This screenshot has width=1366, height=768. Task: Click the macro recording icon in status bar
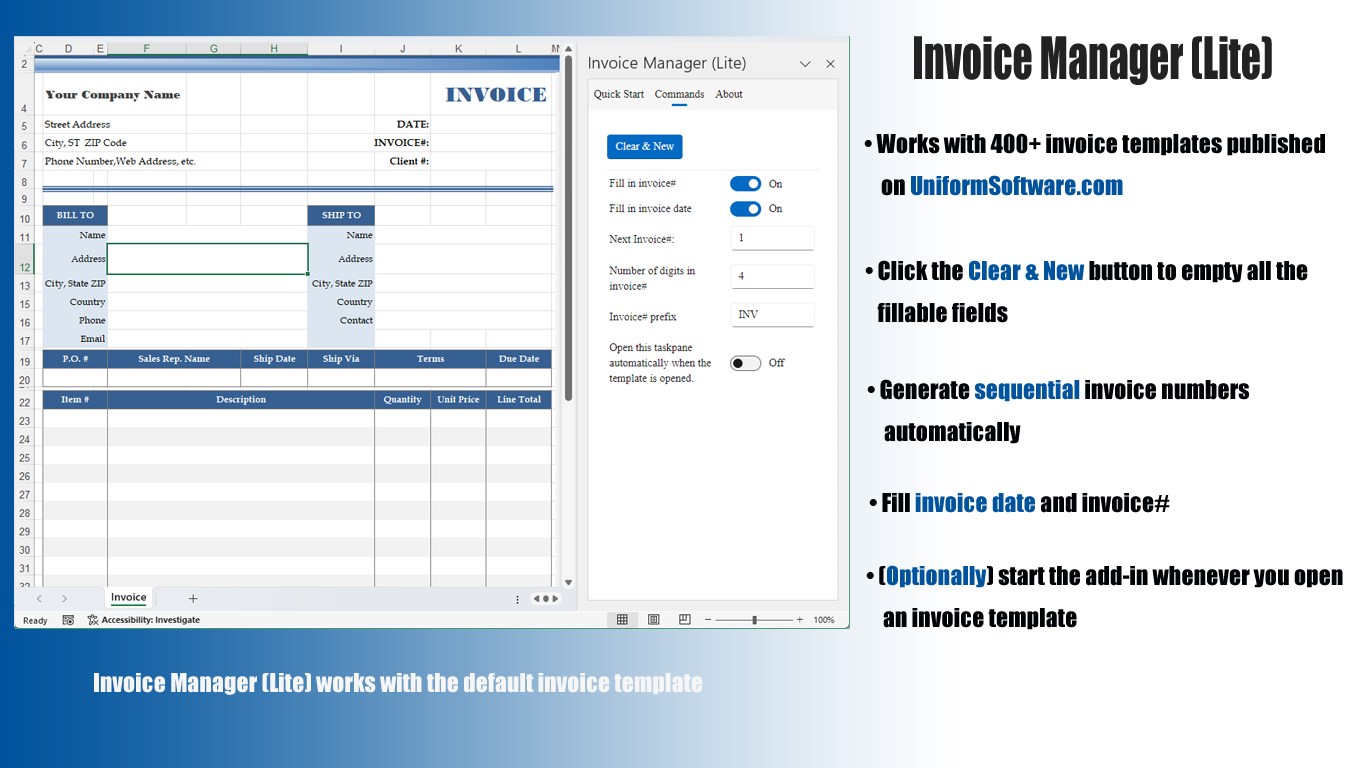pos(68,620)
